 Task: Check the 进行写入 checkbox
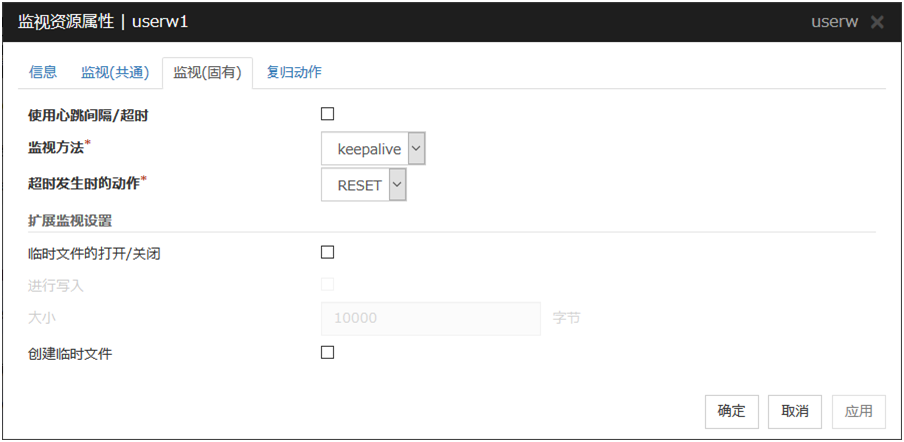(328, 285)
